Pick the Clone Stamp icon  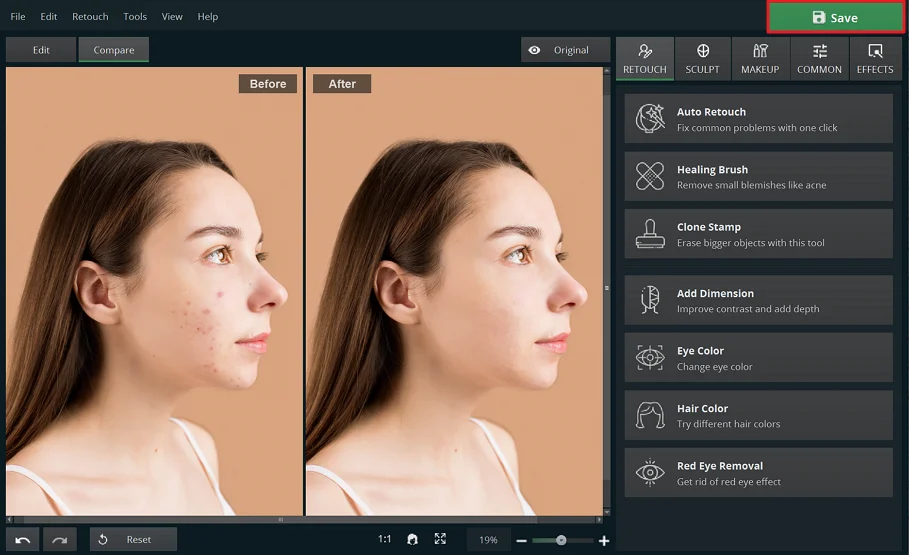tap(650, 234)
